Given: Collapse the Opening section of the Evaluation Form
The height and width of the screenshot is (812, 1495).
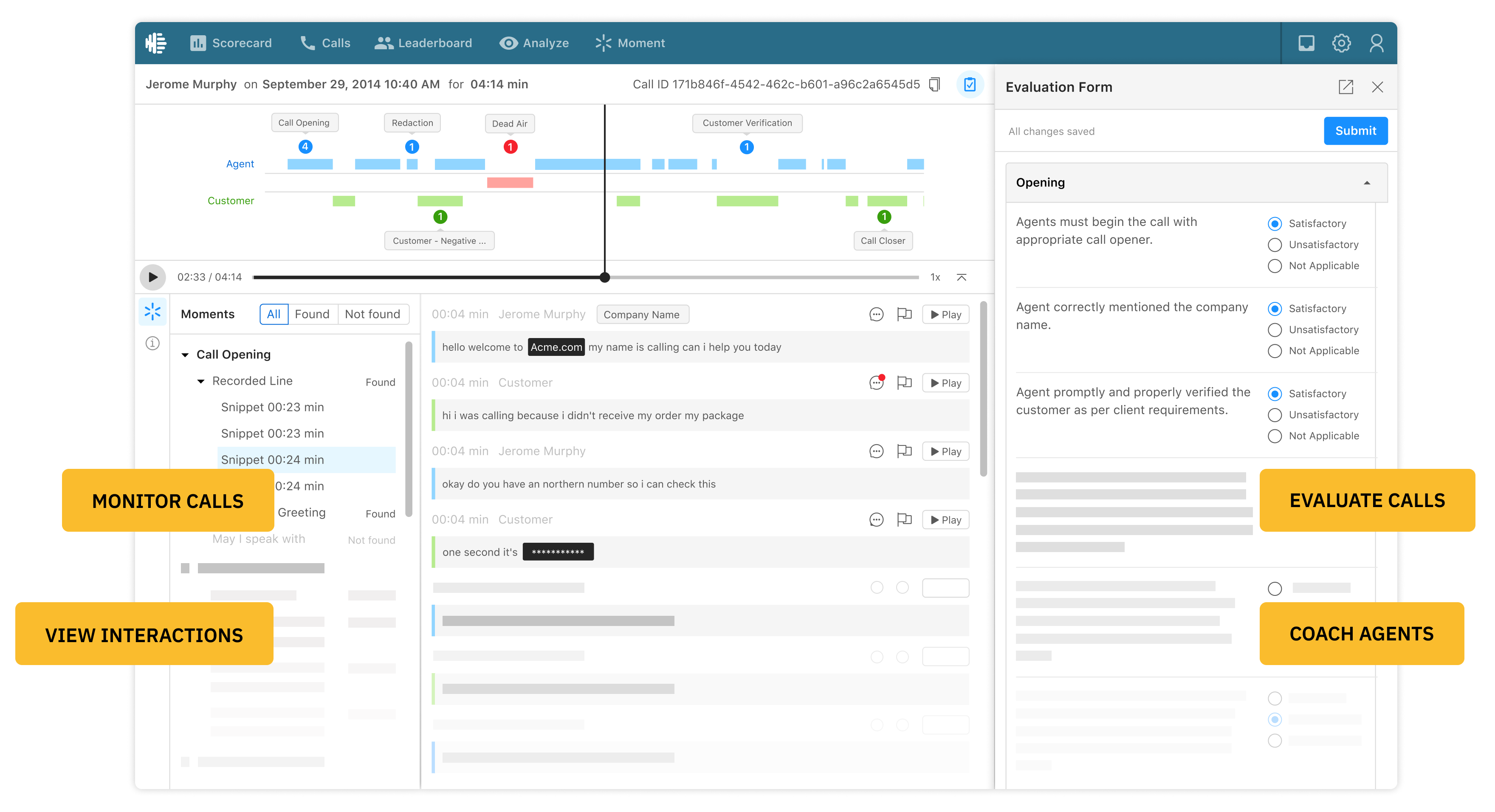Looking at the screenshot, I should [1367, 182].
